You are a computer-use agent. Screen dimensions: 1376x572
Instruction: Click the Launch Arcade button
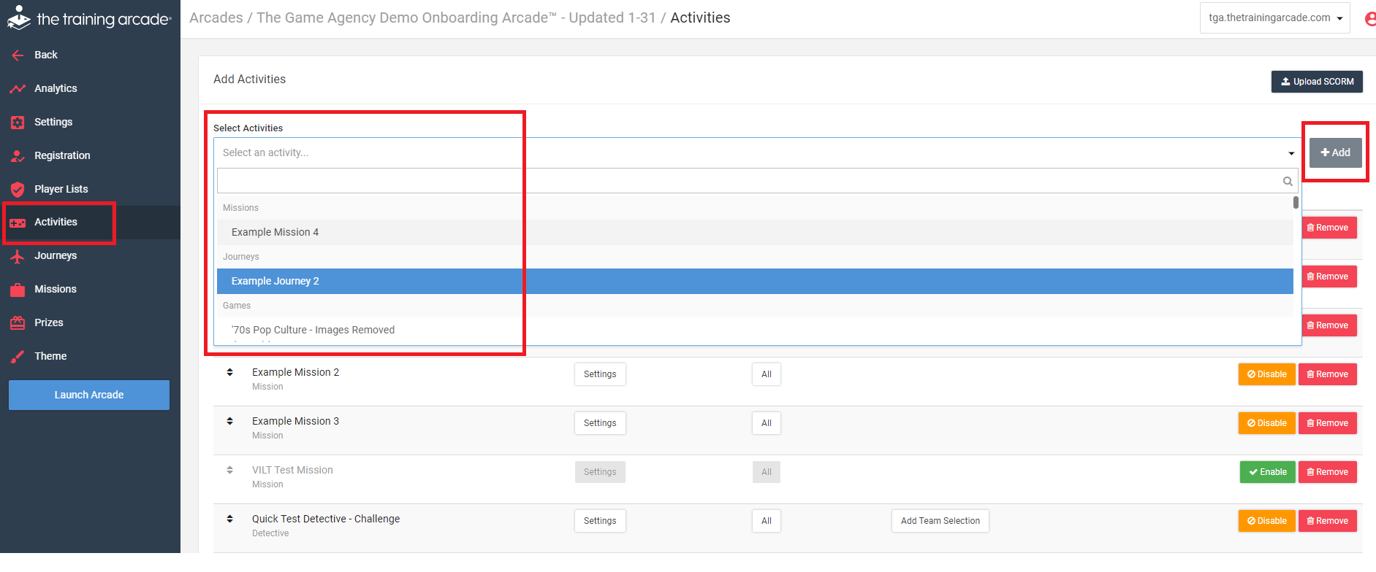click(89, 395)
